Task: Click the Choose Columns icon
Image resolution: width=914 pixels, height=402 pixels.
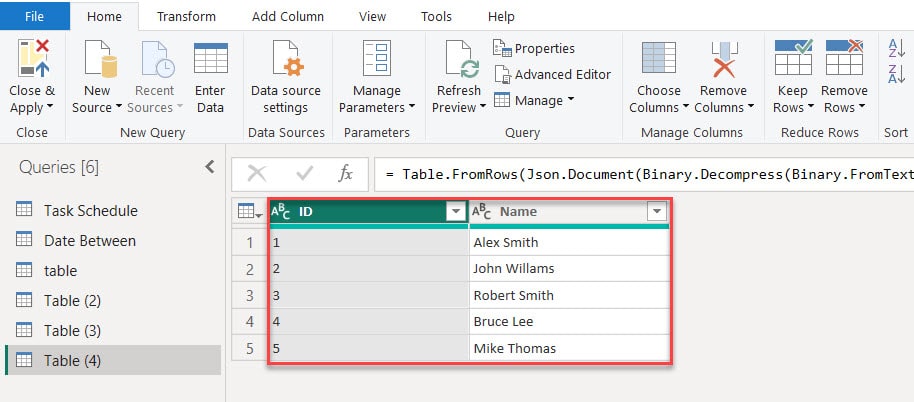Action: pos(659,58)
